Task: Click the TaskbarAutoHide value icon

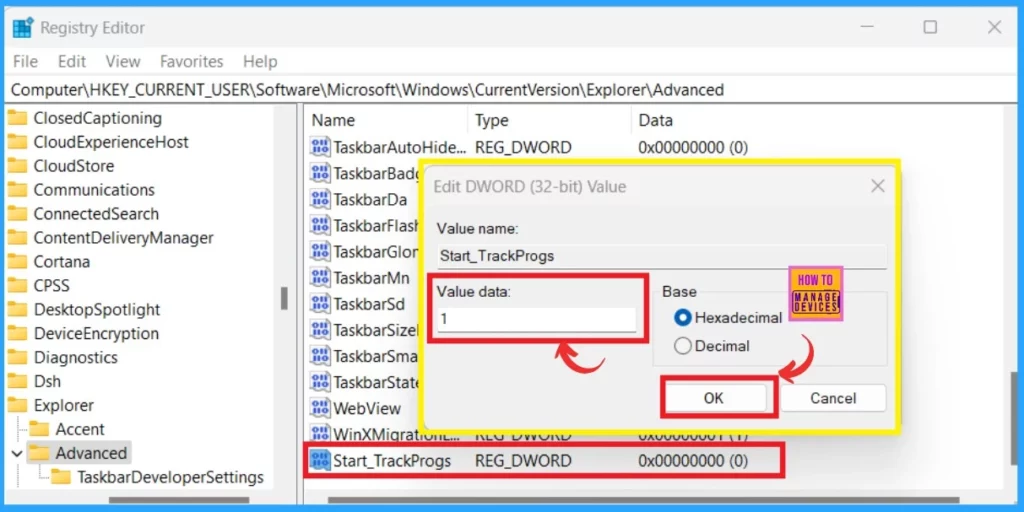Action: point(320,148)
